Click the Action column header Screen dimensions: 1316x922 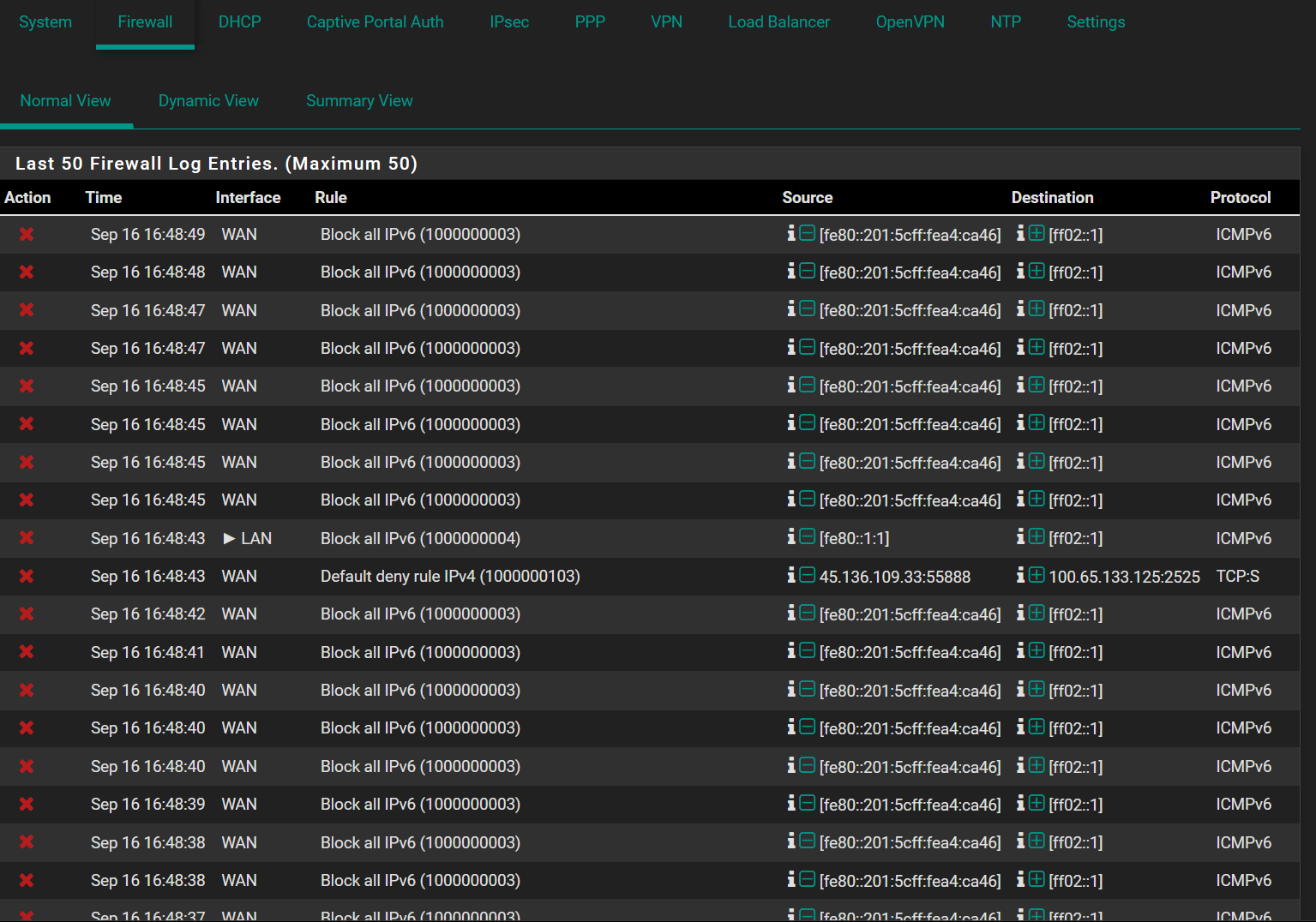[x=27, y=198]
